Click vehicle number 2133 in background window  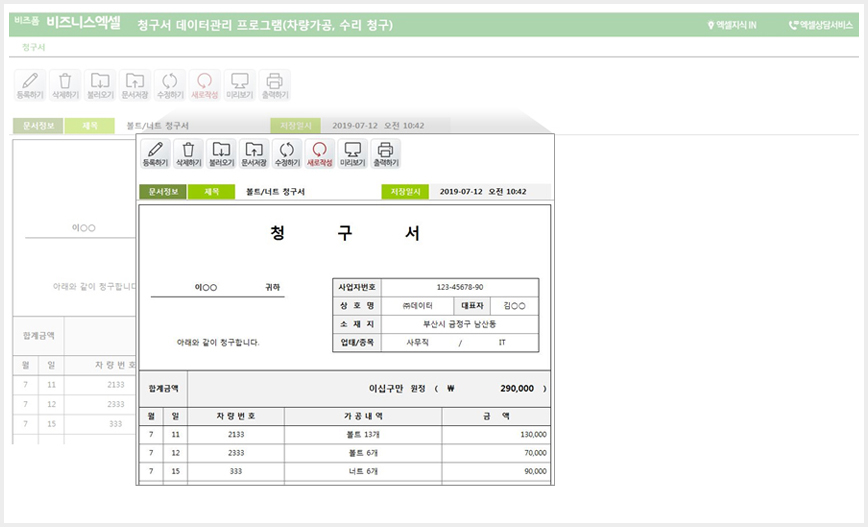[116, 385]
